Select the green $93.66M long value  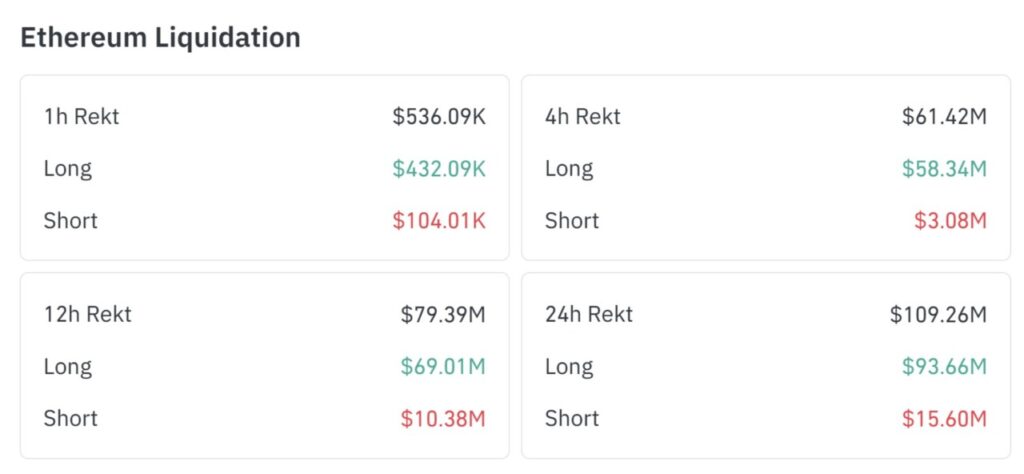[x=944, y=367]
